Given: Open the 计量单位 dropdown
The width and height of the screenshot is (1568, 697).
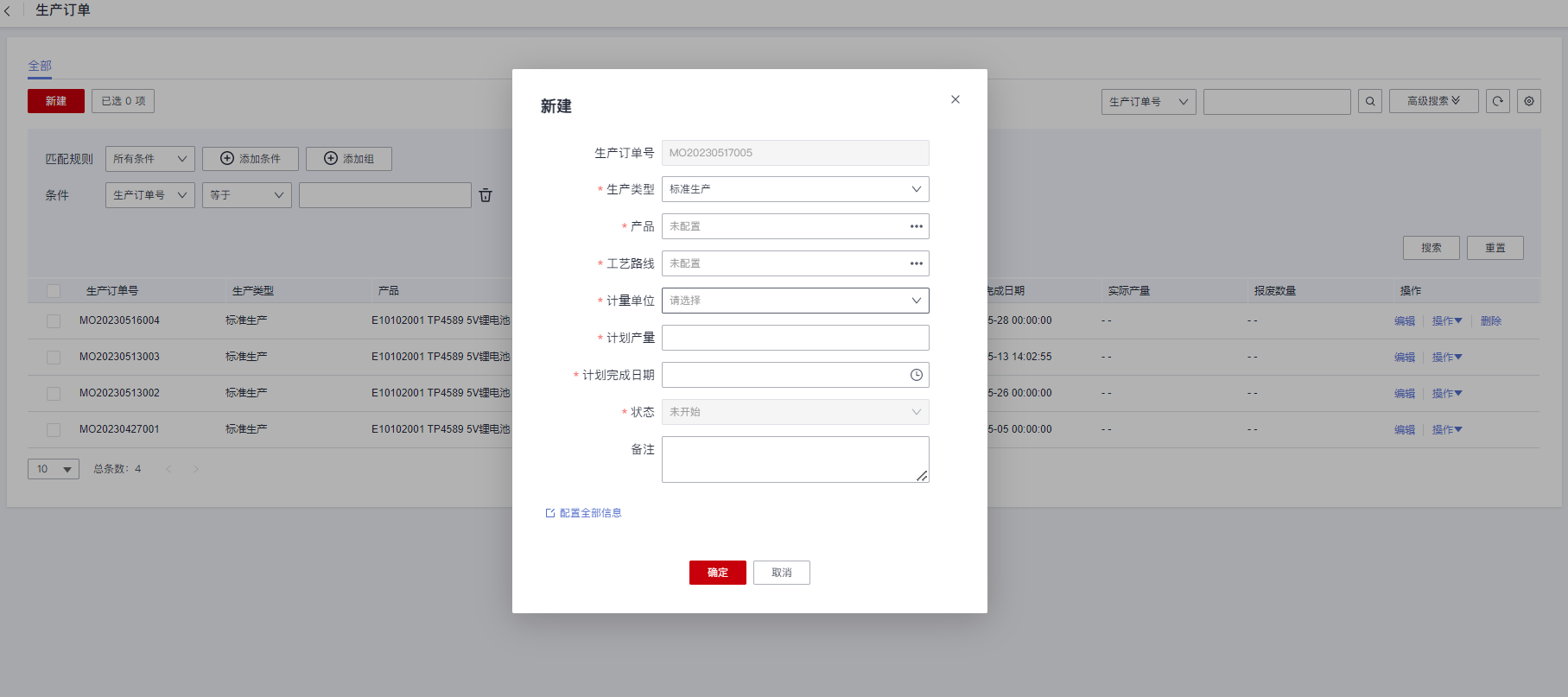Looking at the screenshot, I should coord(796,301).
